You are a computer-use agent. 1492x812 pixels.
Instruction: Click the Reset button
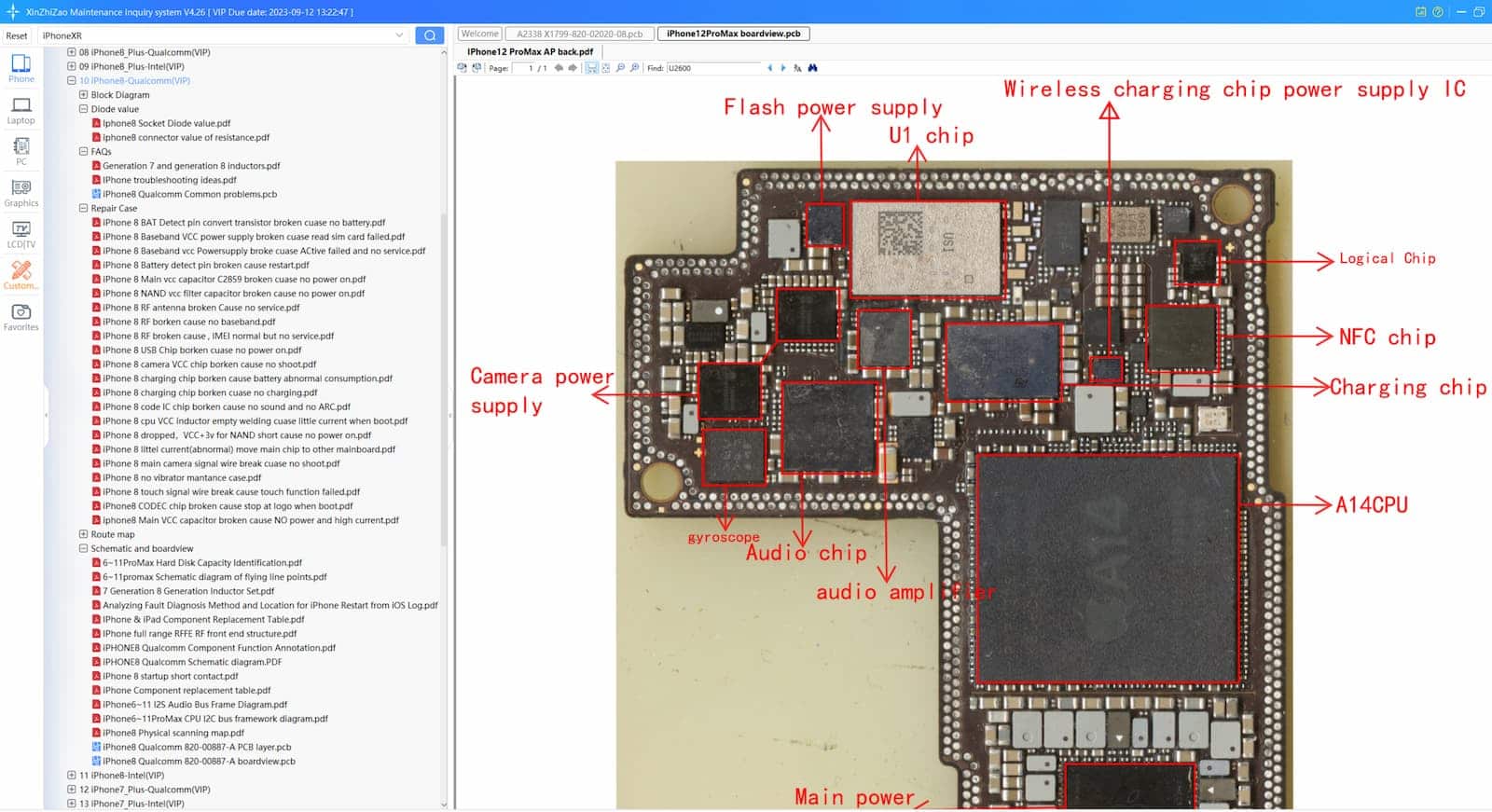point(17,35)
